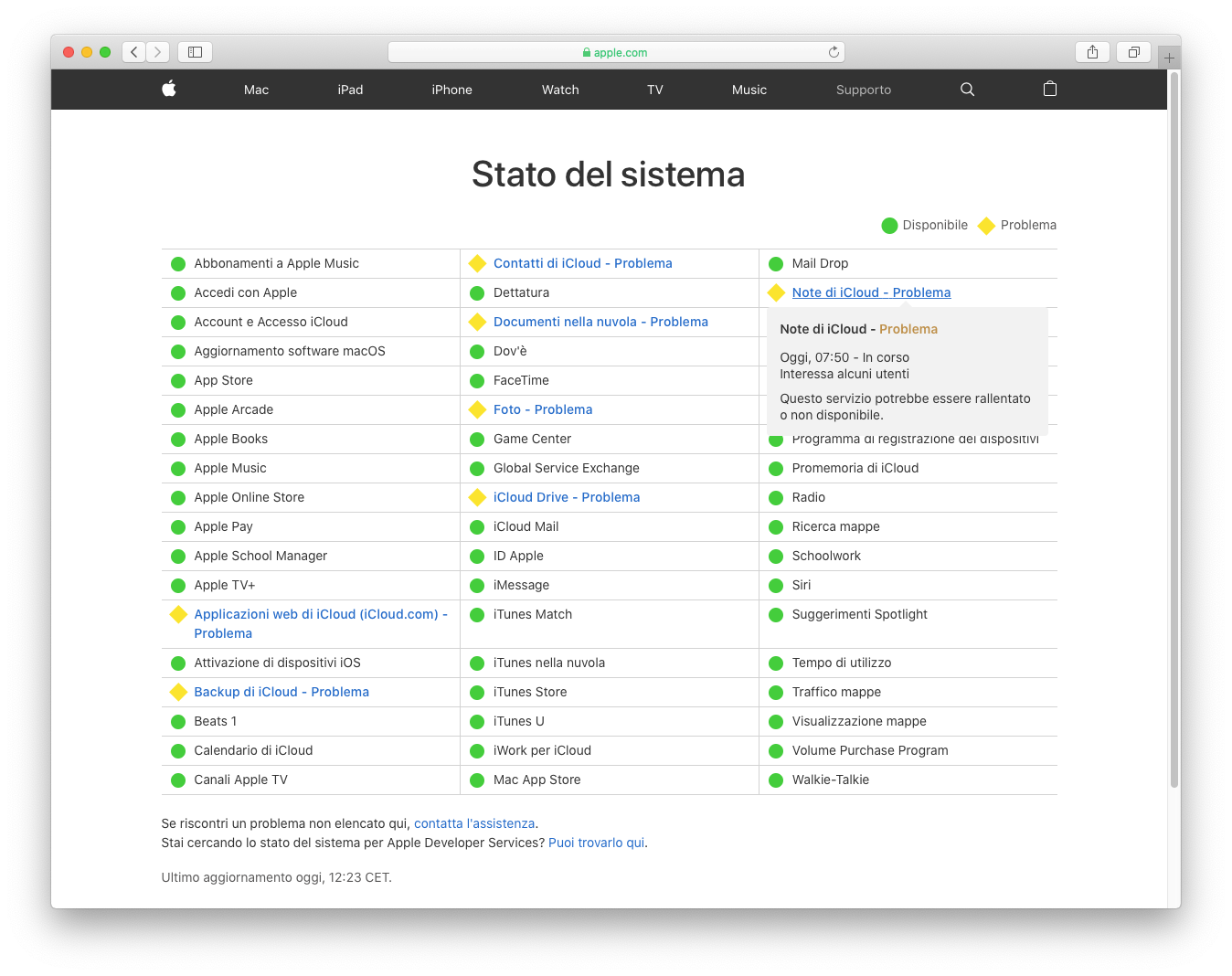This screenshot has width=1232, height=976.
Task: Collapse the Note di iCloud problem popup
Action: click(x=871, y=292)
